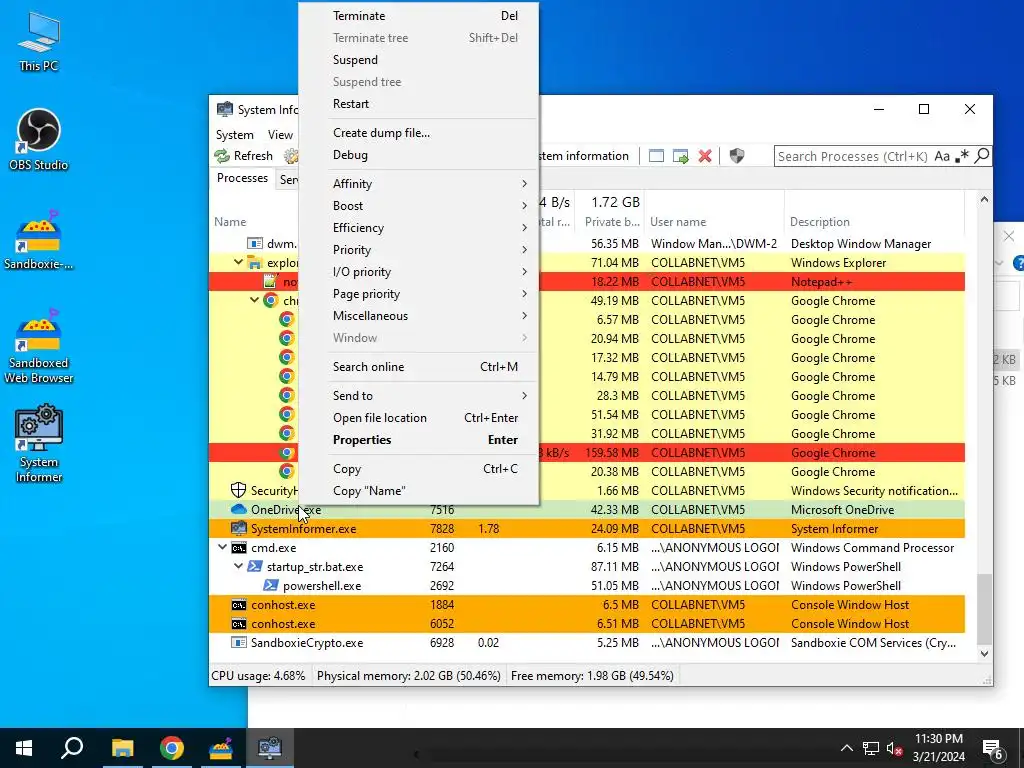Open the Windows Start menu
Image resolution: width=1024 pixels, height=768 pixels.
(24, 748)
